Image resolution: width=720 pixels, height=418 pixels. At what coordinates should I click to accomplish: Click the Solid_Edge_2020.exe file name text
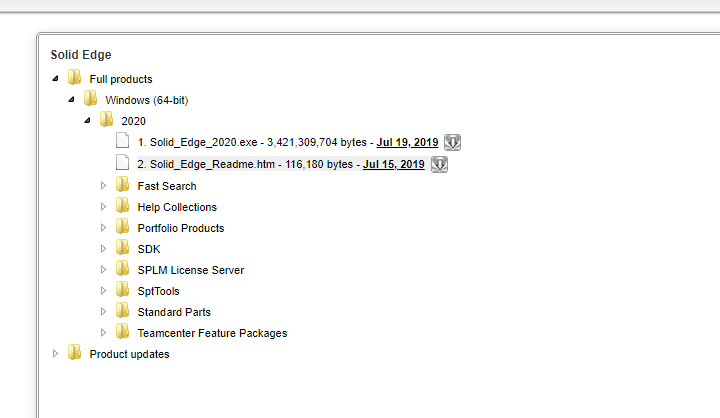coord(203,142)
